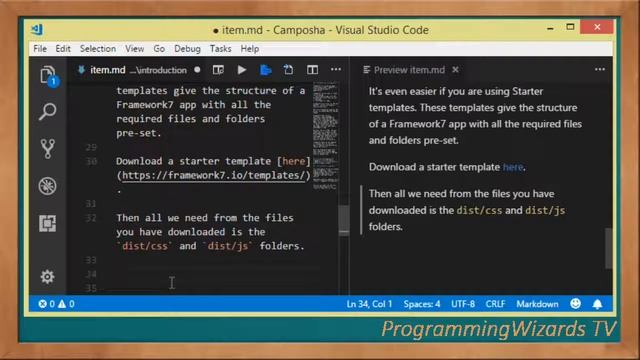Image resolution: width=640 pixels, height=360 pixels.
Task: Open the Manage gear menu
Action: [47, 277]
